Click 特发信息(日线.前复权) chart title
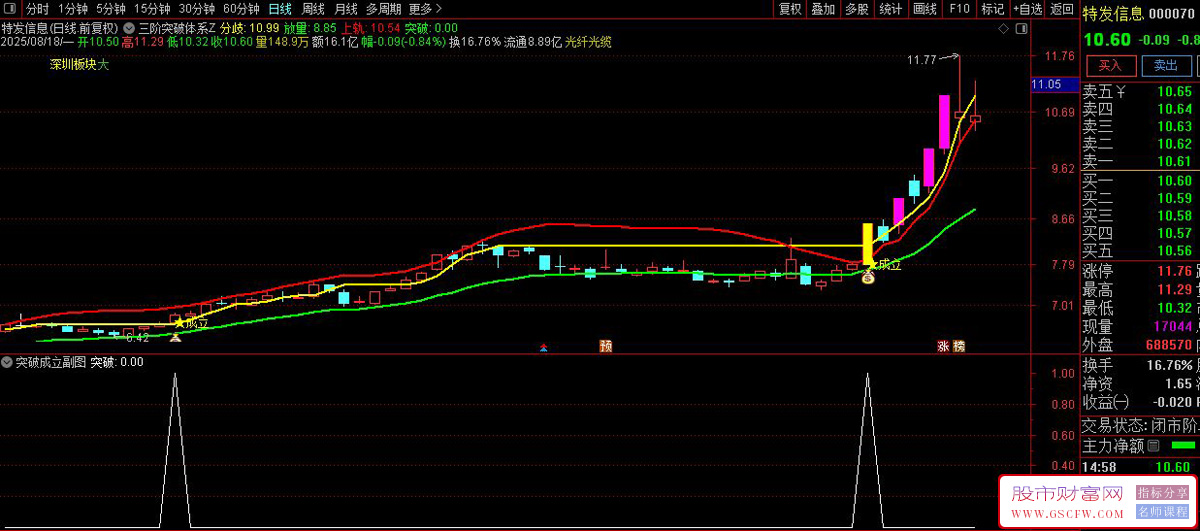The image size is (1200, 531). (60, 28)
